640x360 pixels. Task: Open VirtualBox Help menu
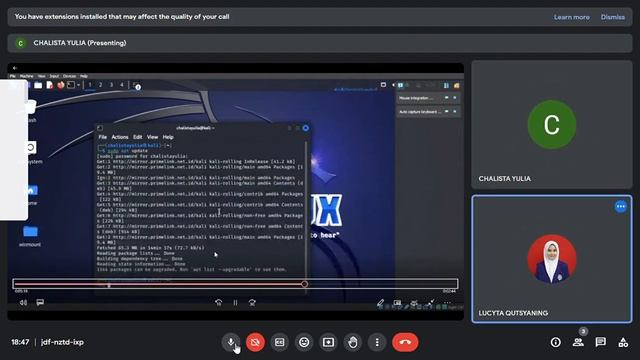84,76
